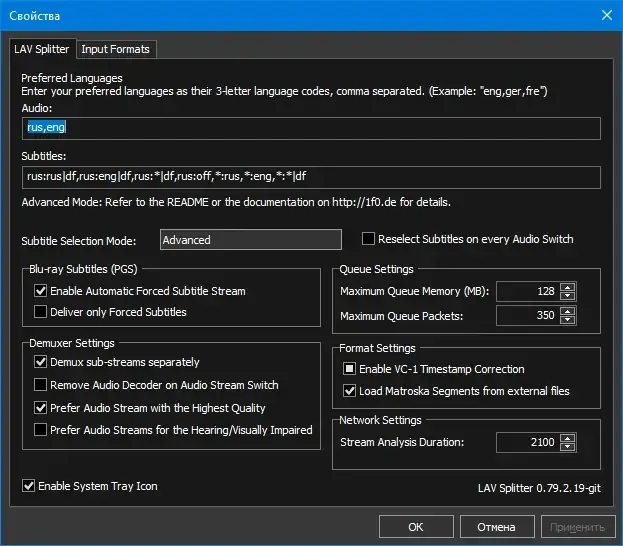Click the Queue Settings group label
This screenshot has height=546, width=623.
pyautogui.click(x=376, y=269)
